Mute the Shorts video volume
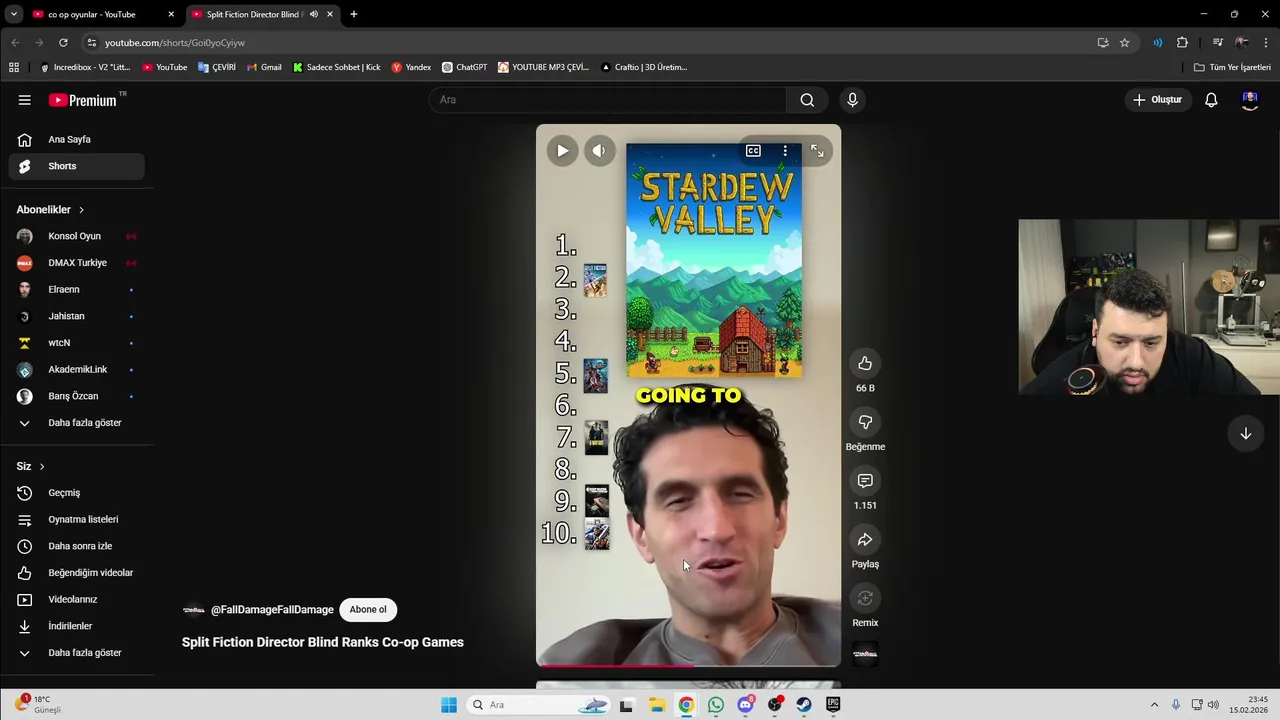 (x=599, y=151)
